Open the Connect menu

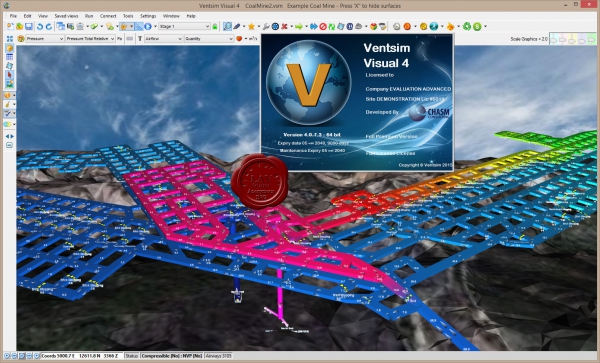(x=108, y=16)
